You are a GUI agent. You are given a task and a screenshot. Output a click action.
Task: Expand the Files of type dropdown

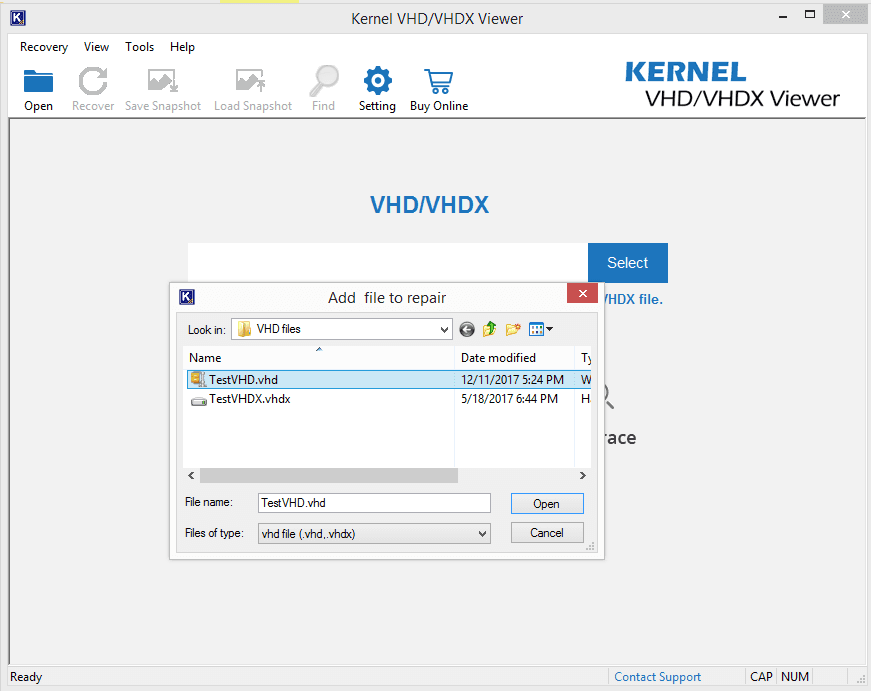click(482, 534)
